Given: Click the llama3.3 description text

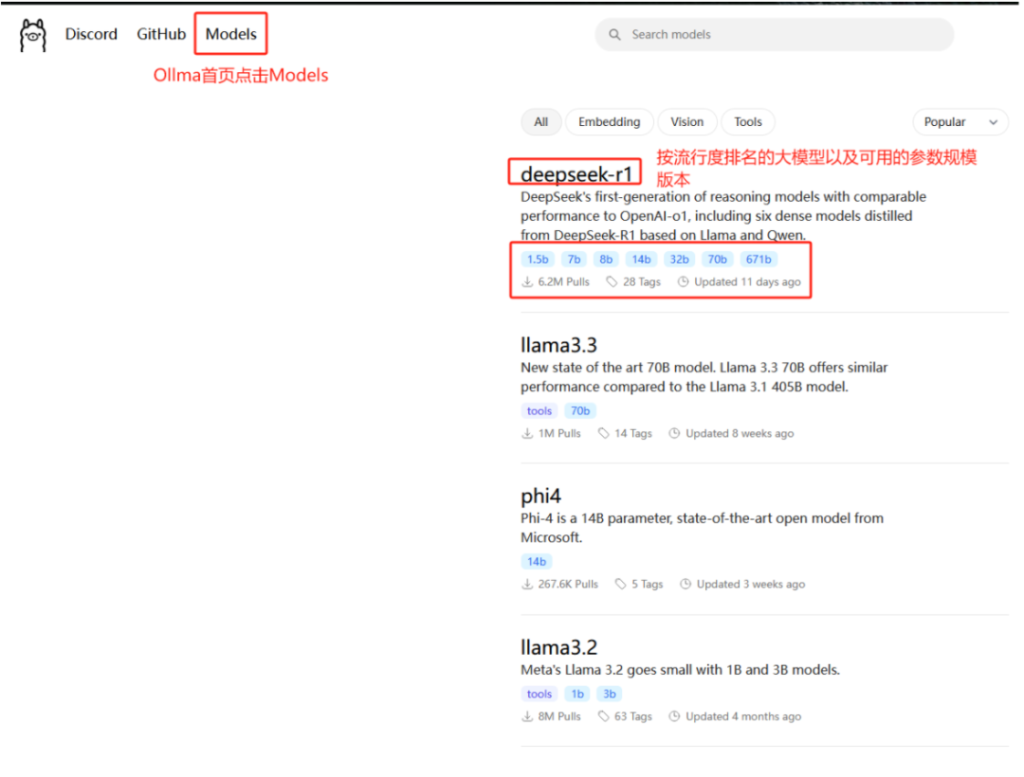Looking at the screenshot, I should coord(704,377).
